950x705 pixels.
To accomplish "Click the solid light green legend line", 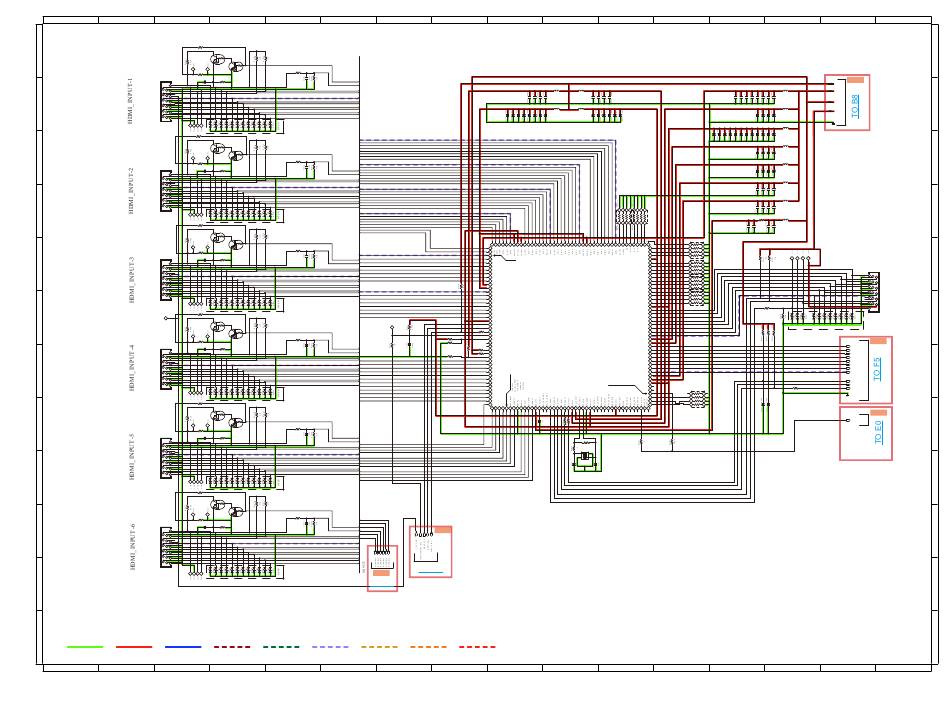I will coord(84,647).
